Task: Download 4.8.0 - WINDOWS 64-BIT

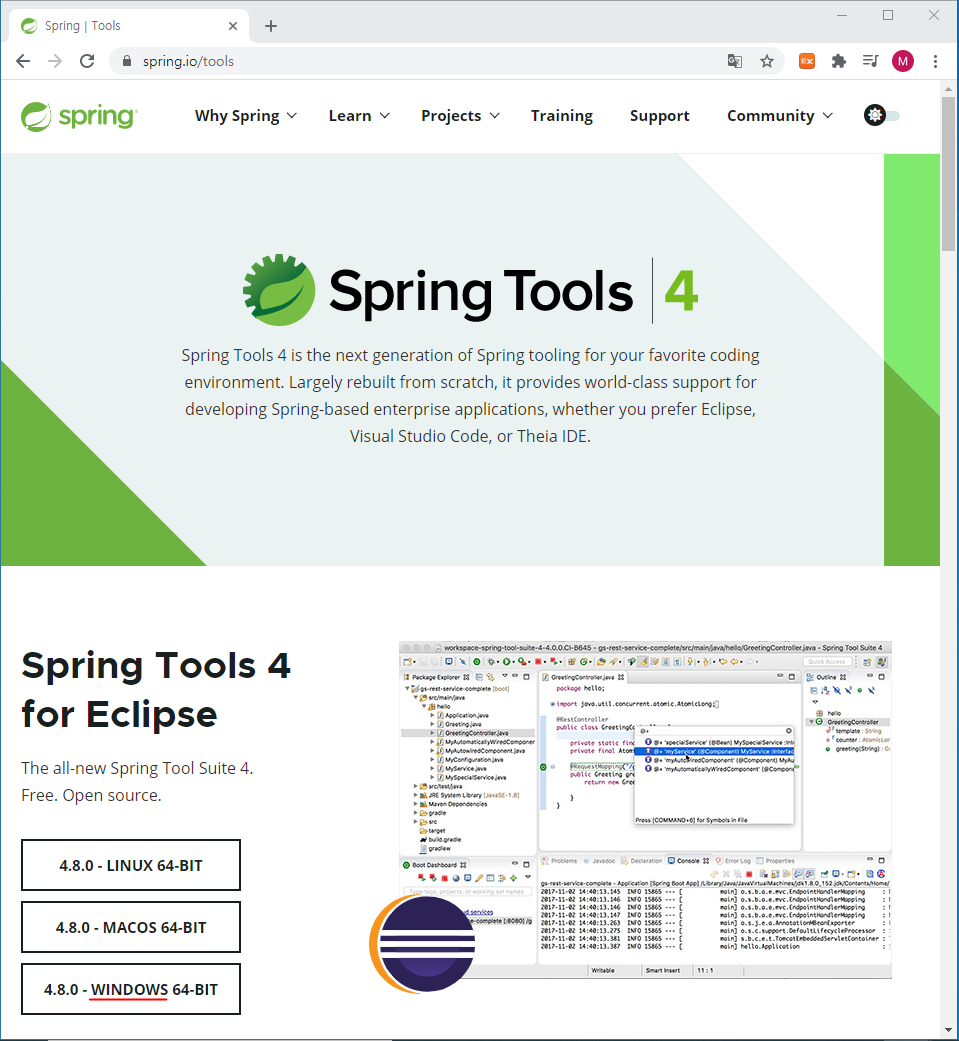Action: click(131, 989)
